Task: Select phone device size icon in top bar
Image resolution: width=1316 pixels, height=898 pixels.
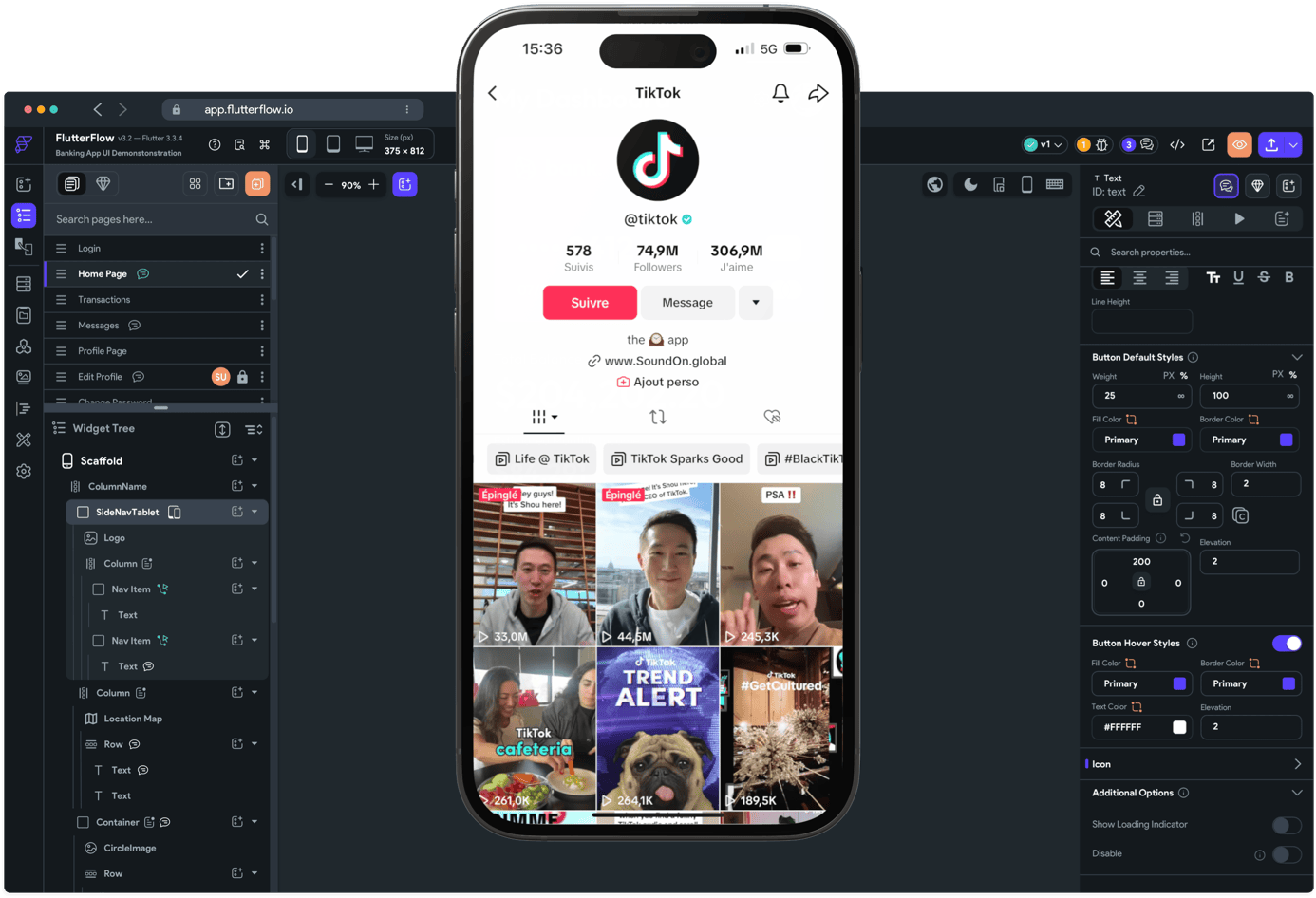Action: coord(302,143)
